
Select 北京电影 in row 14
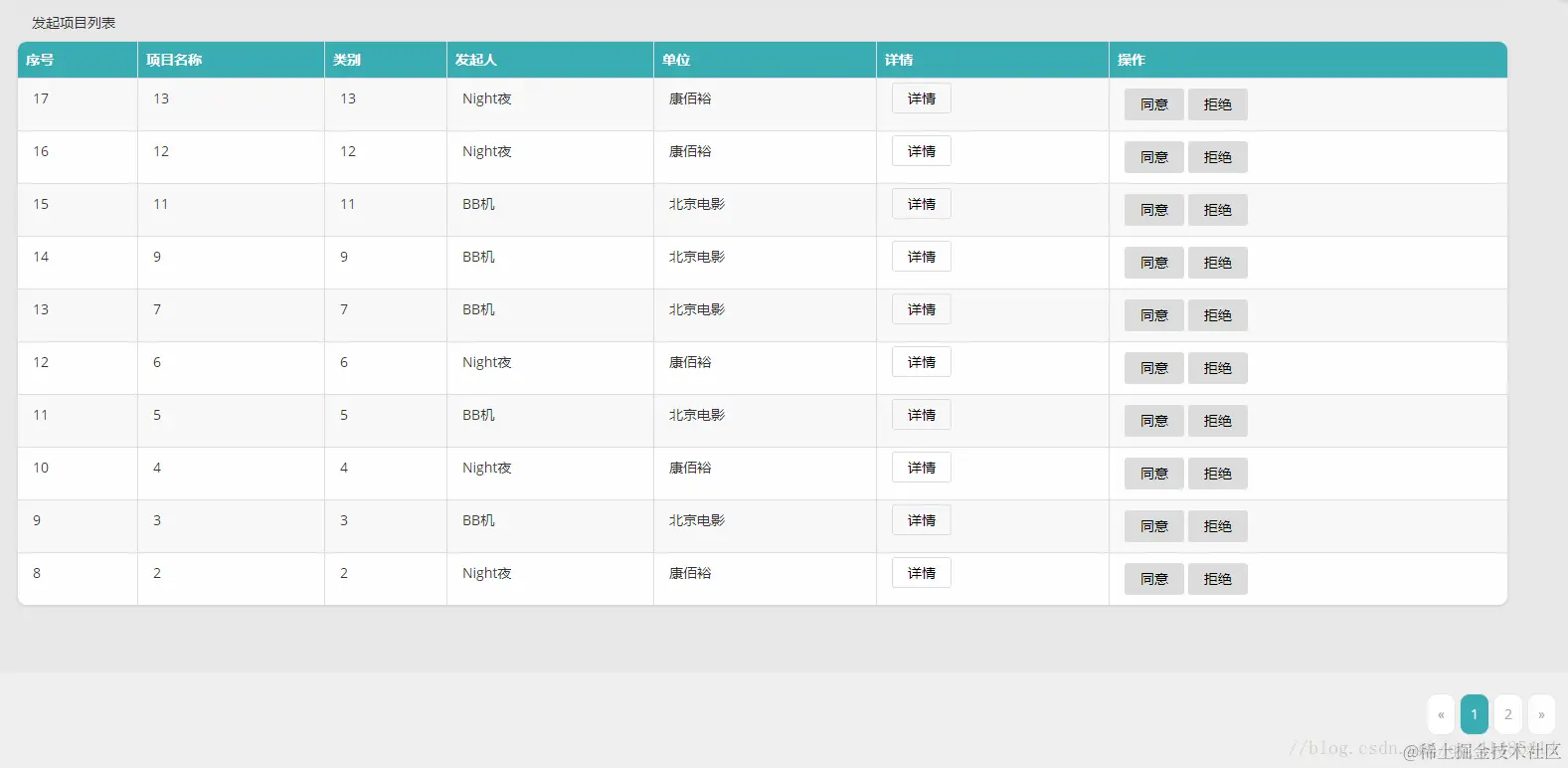coord(697,257)
